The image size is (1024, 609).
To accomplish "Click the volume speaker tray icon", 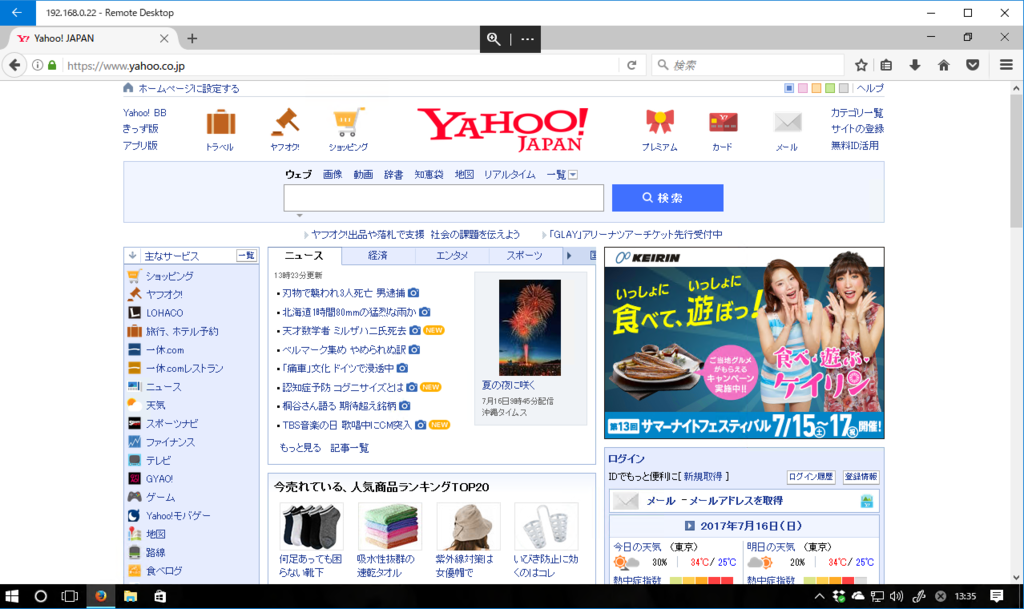I will (x=896, y=596).
